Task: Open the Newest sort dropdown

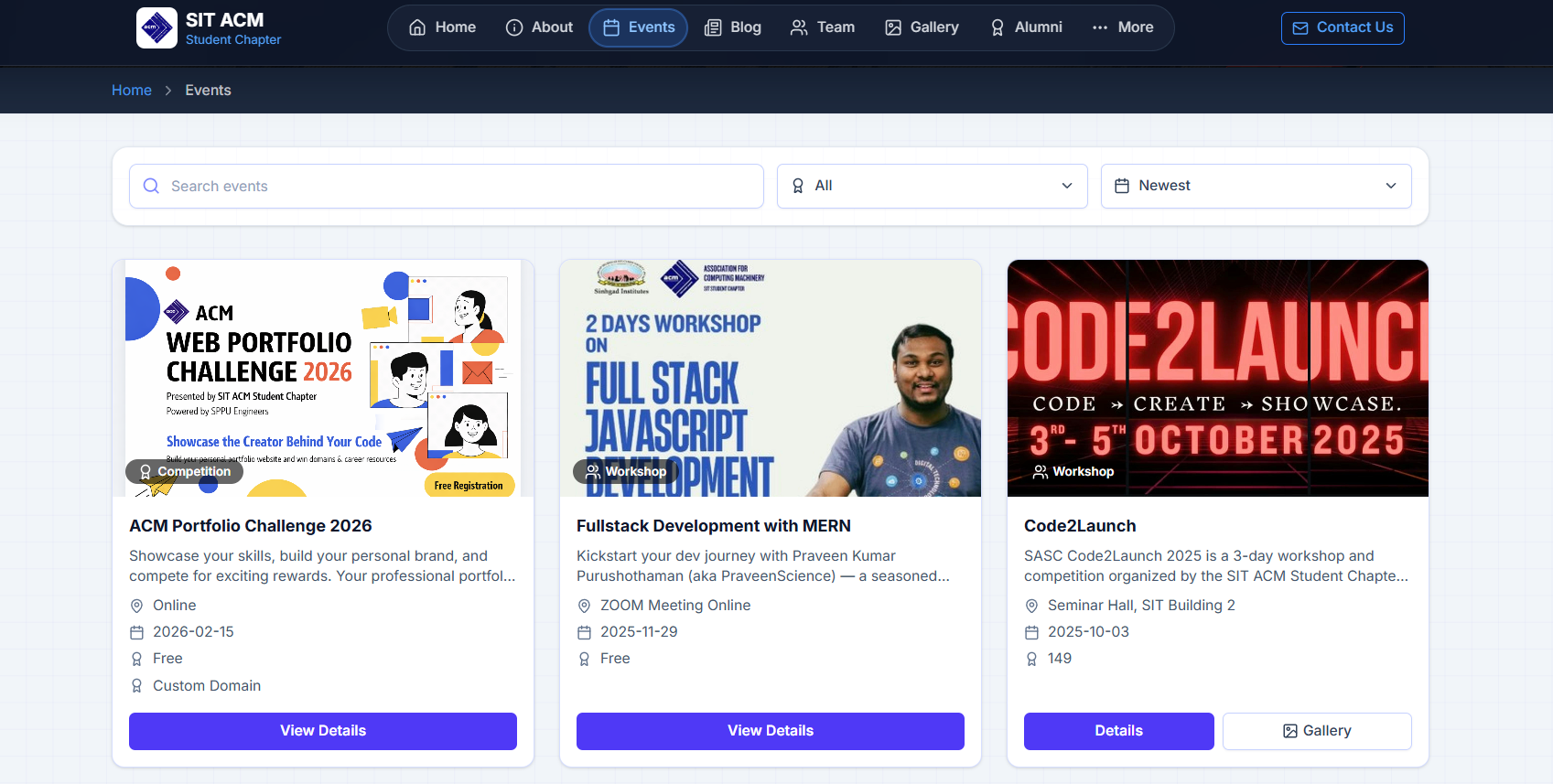Action: click(x=1256, y=186)
